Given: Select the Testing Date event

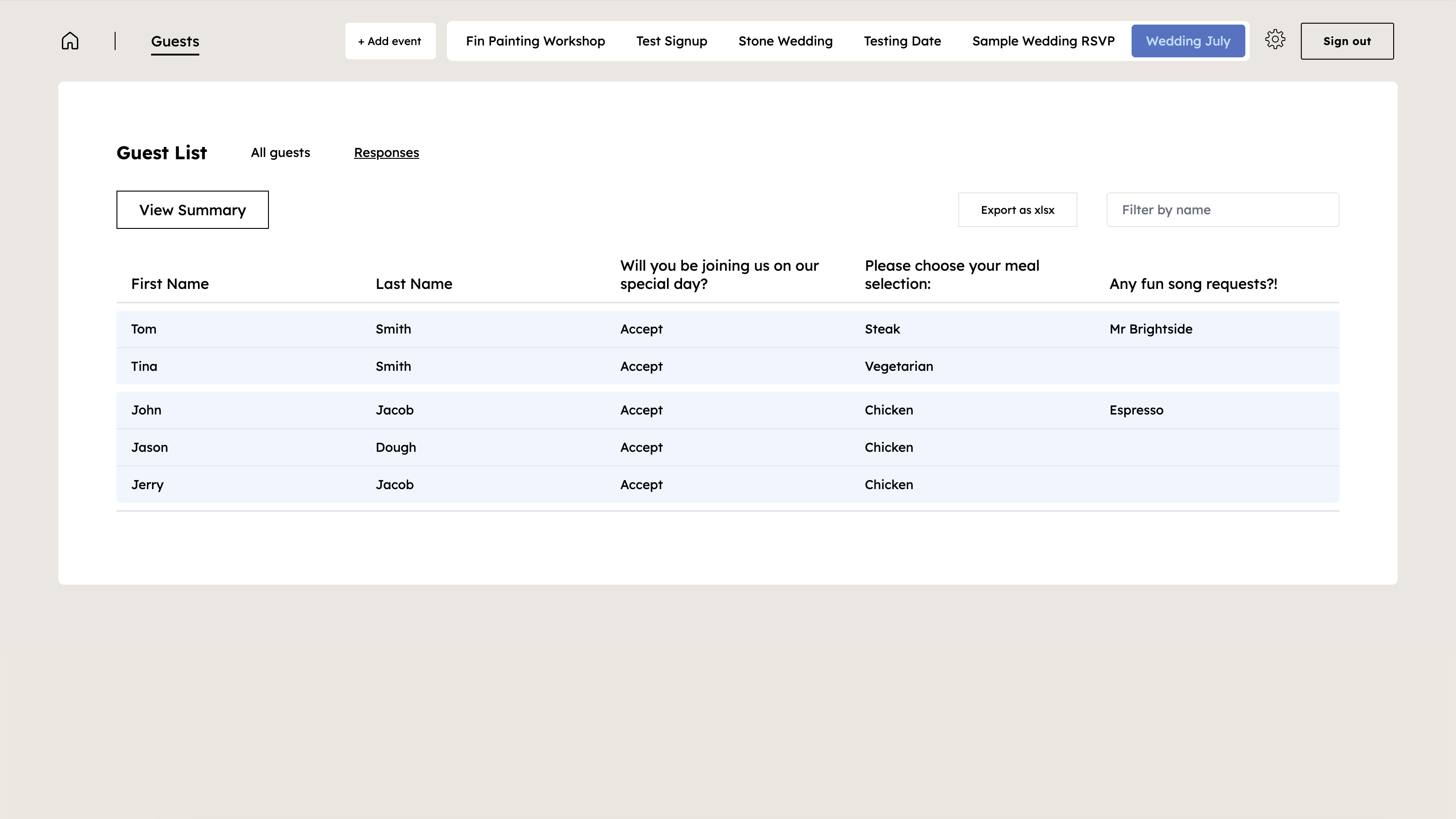Looking at the screenshot, I should pos(901,40).
